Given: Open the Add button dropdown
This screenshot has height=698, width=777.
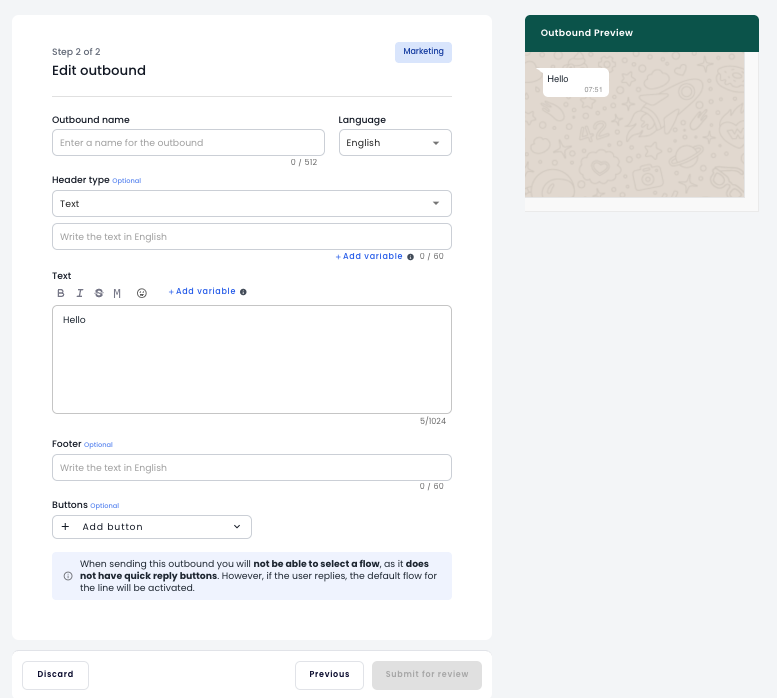Looking at the screenshot, I should [152, 527].
